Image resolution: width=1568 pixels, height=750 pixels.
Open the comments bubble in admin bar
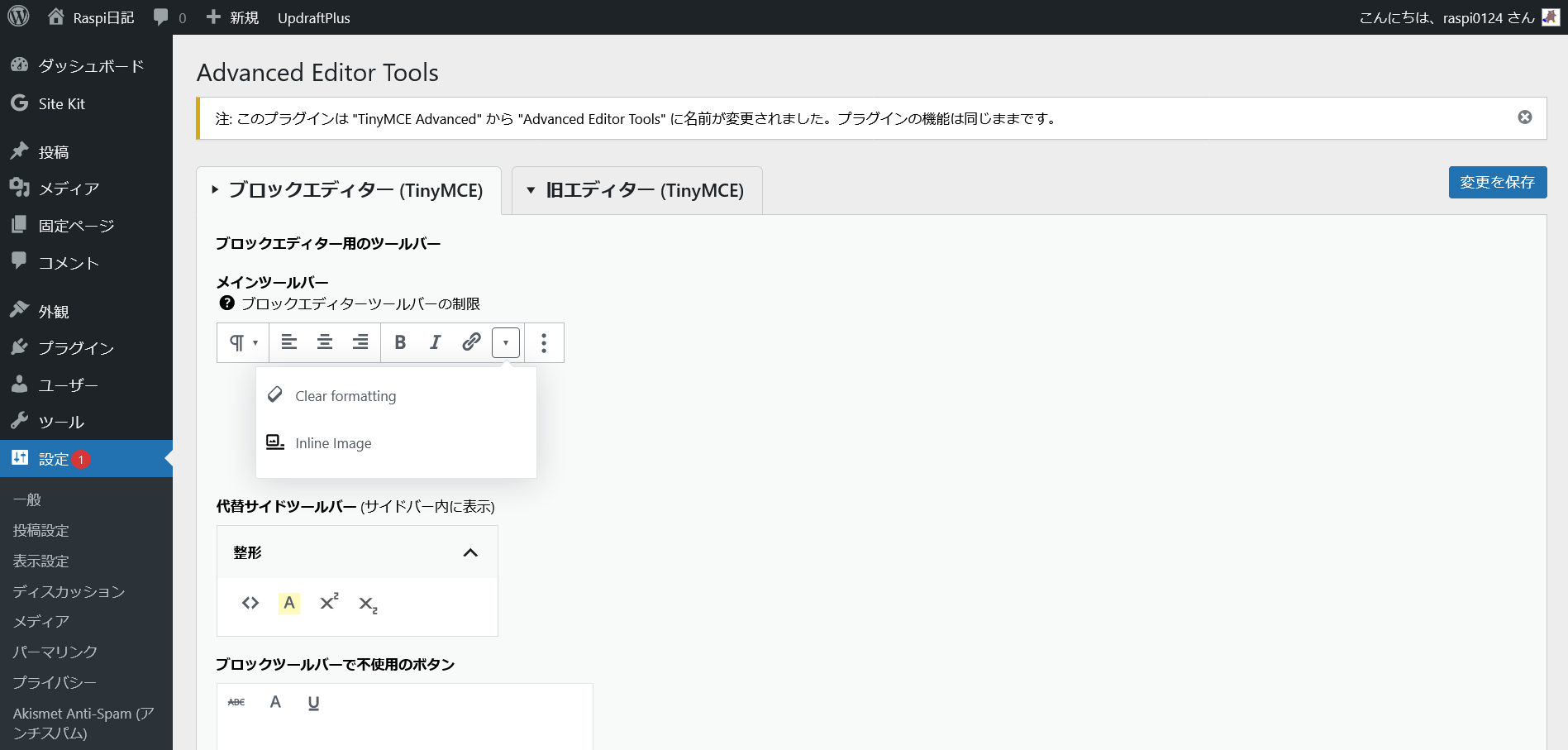point(169,17)
